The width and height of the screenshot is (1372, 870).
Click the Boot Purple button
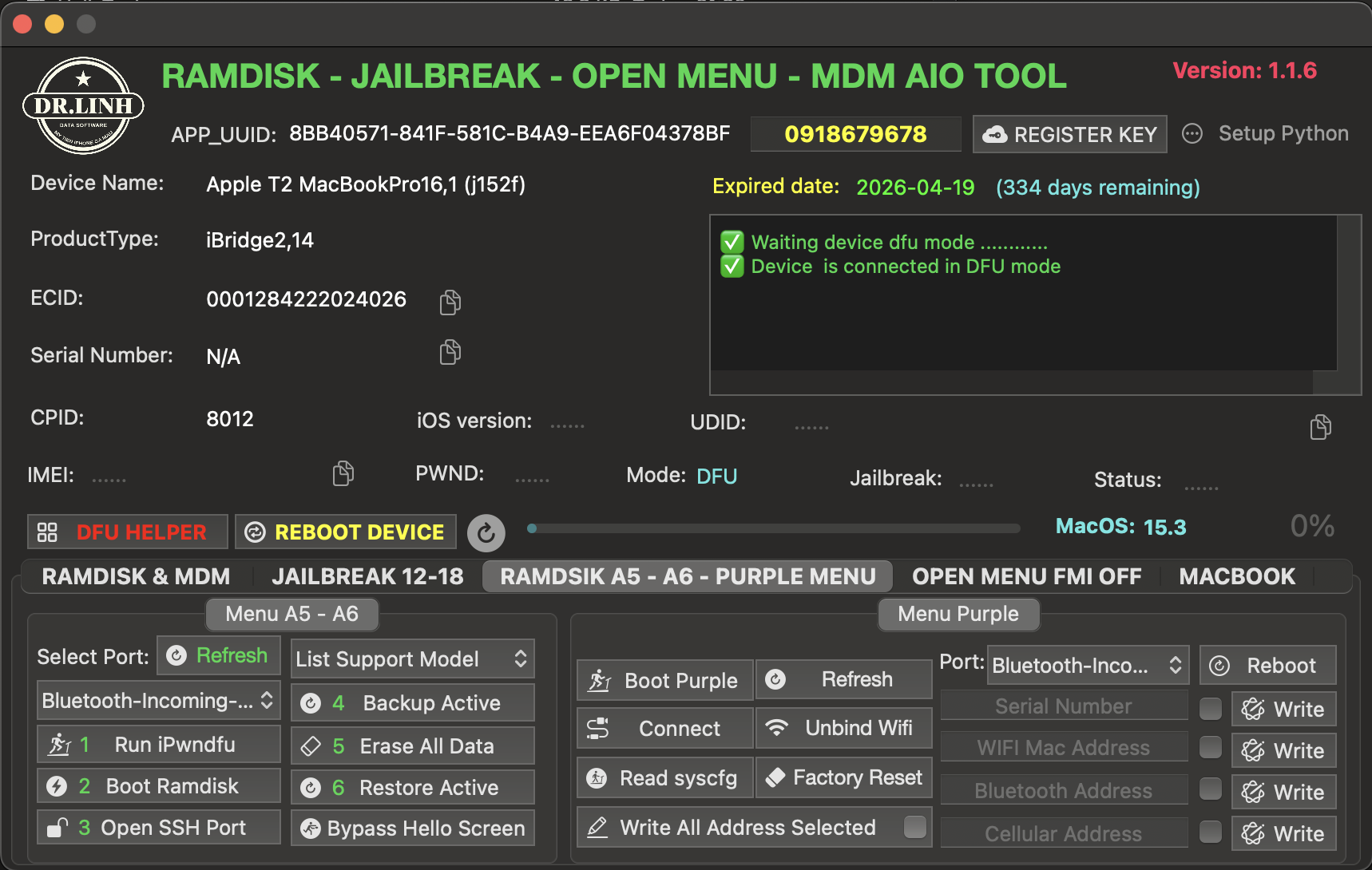665,680
